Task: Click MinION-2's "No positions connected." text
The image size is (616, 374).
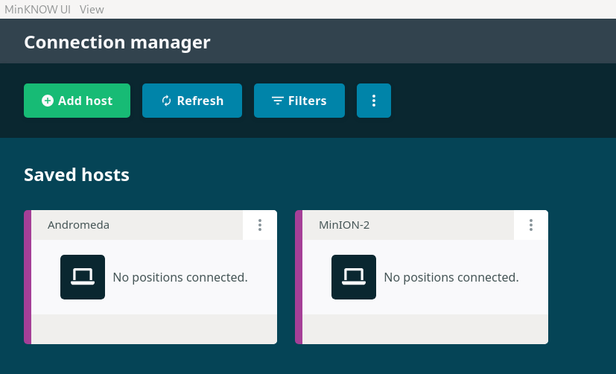Action: (x=451, y=277)
